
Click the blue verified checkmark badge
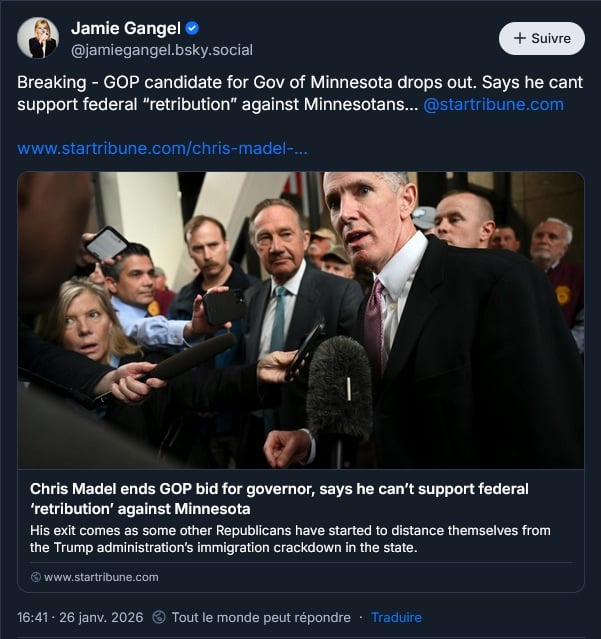[192, 28]
